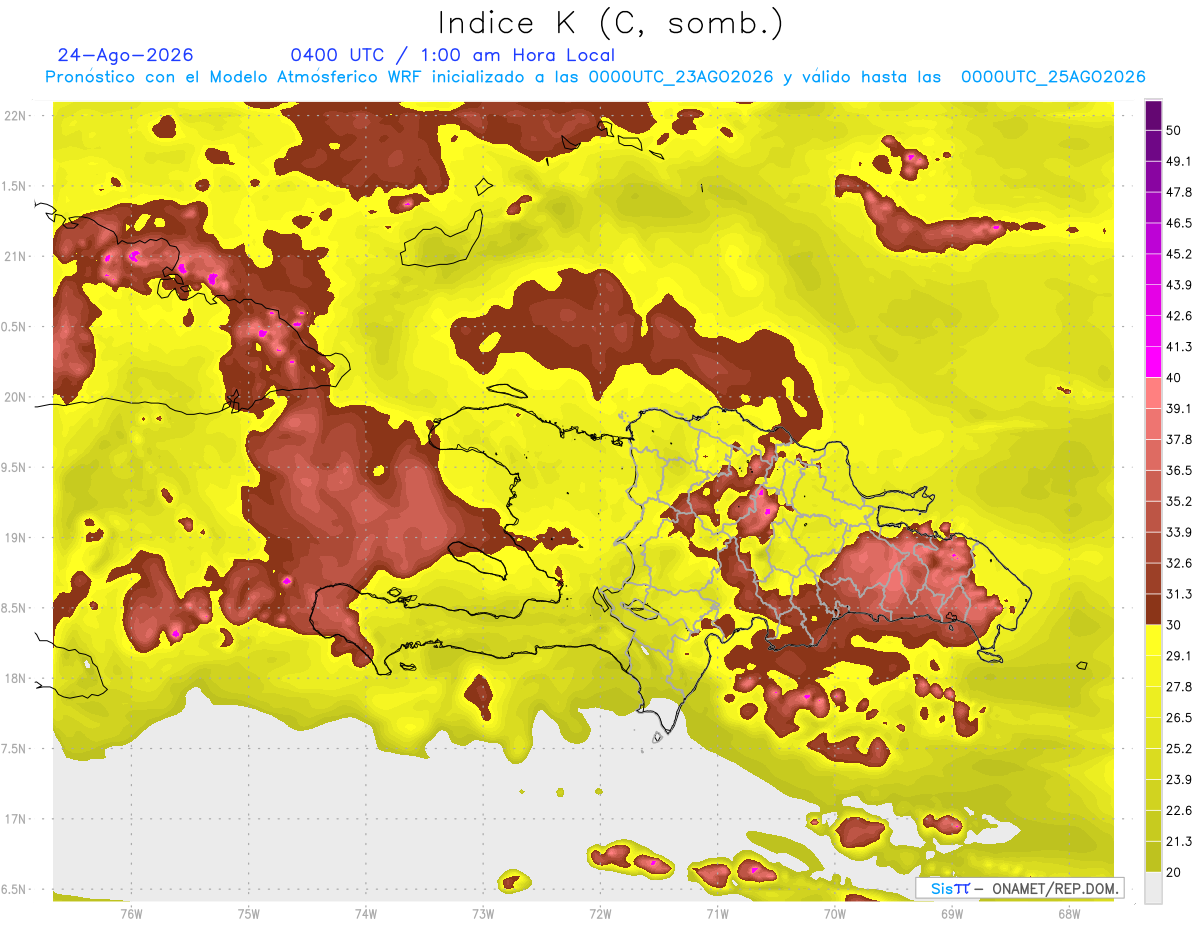
Task: Click the colorbar value "37.8"
Action: tap(1179, 440)
